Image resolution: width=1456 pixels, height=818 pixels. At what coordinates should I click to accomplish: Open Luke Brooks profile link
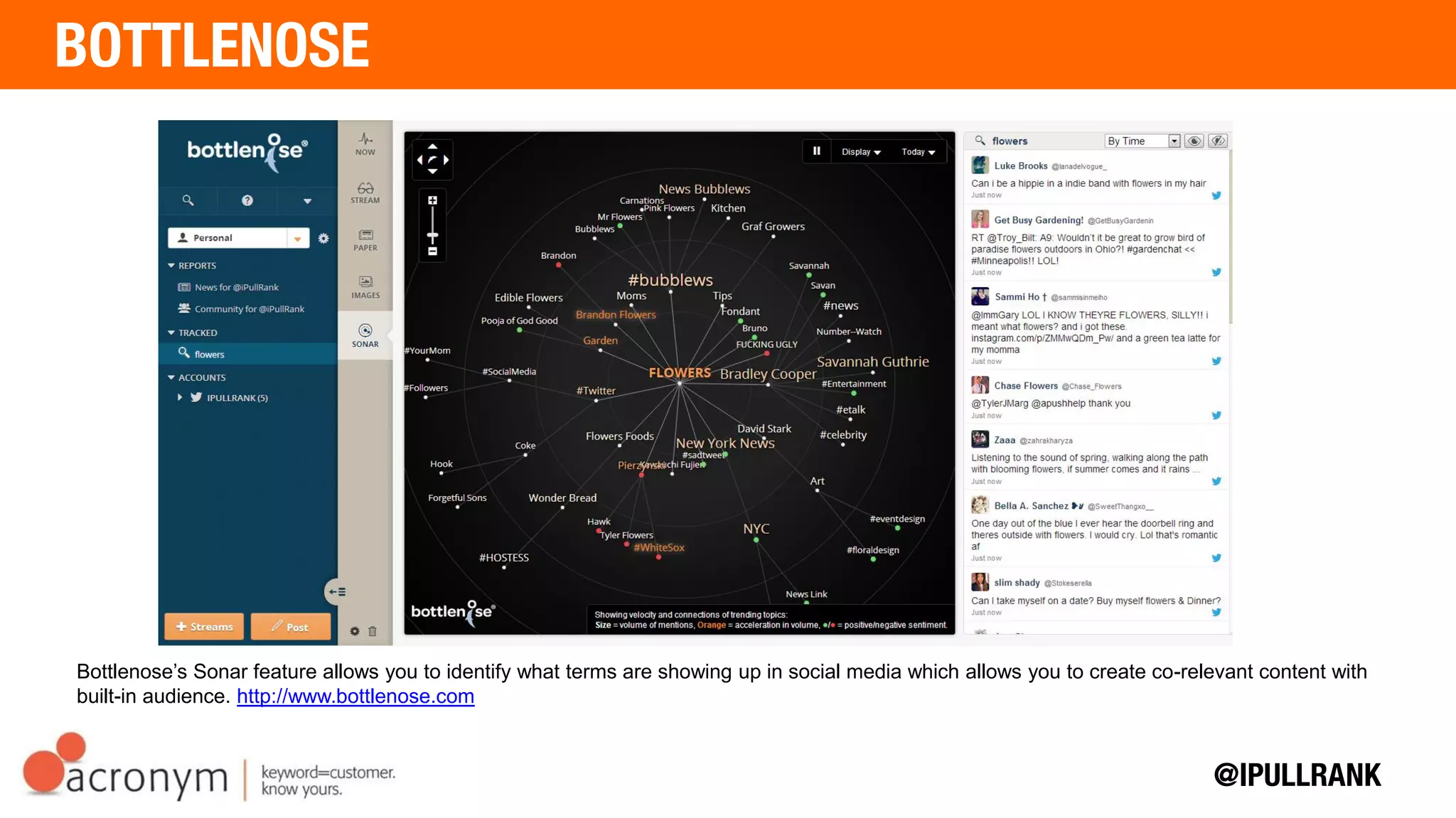tap(1020, 166)
